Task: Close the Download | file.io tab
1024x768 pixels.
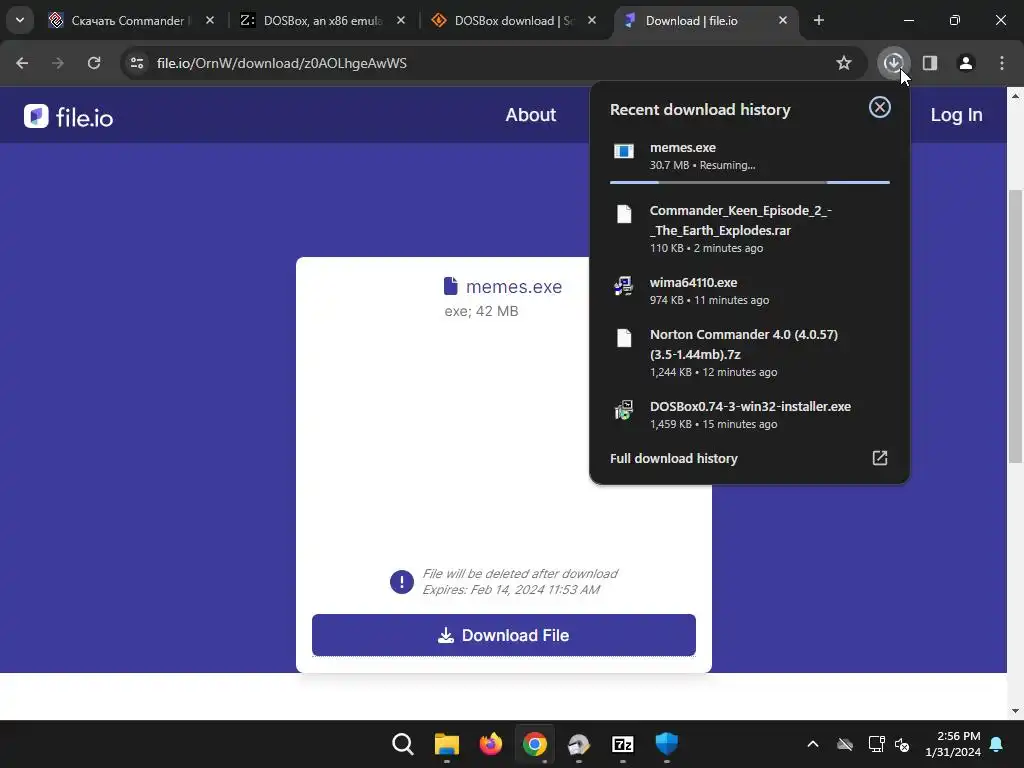Action: pos(783,21)
